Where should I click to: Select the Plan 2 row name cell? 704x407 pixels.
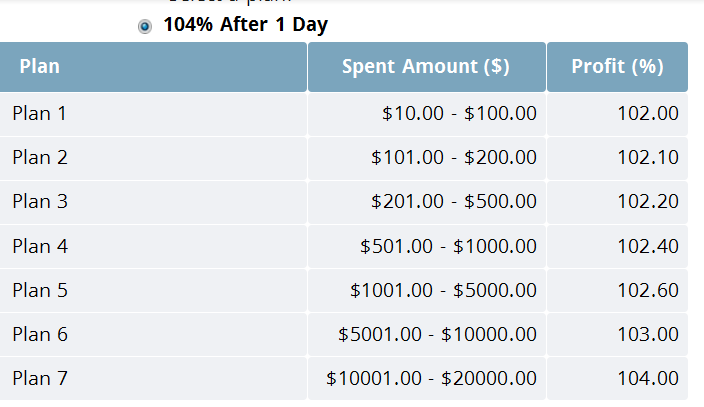pos(40,157)
